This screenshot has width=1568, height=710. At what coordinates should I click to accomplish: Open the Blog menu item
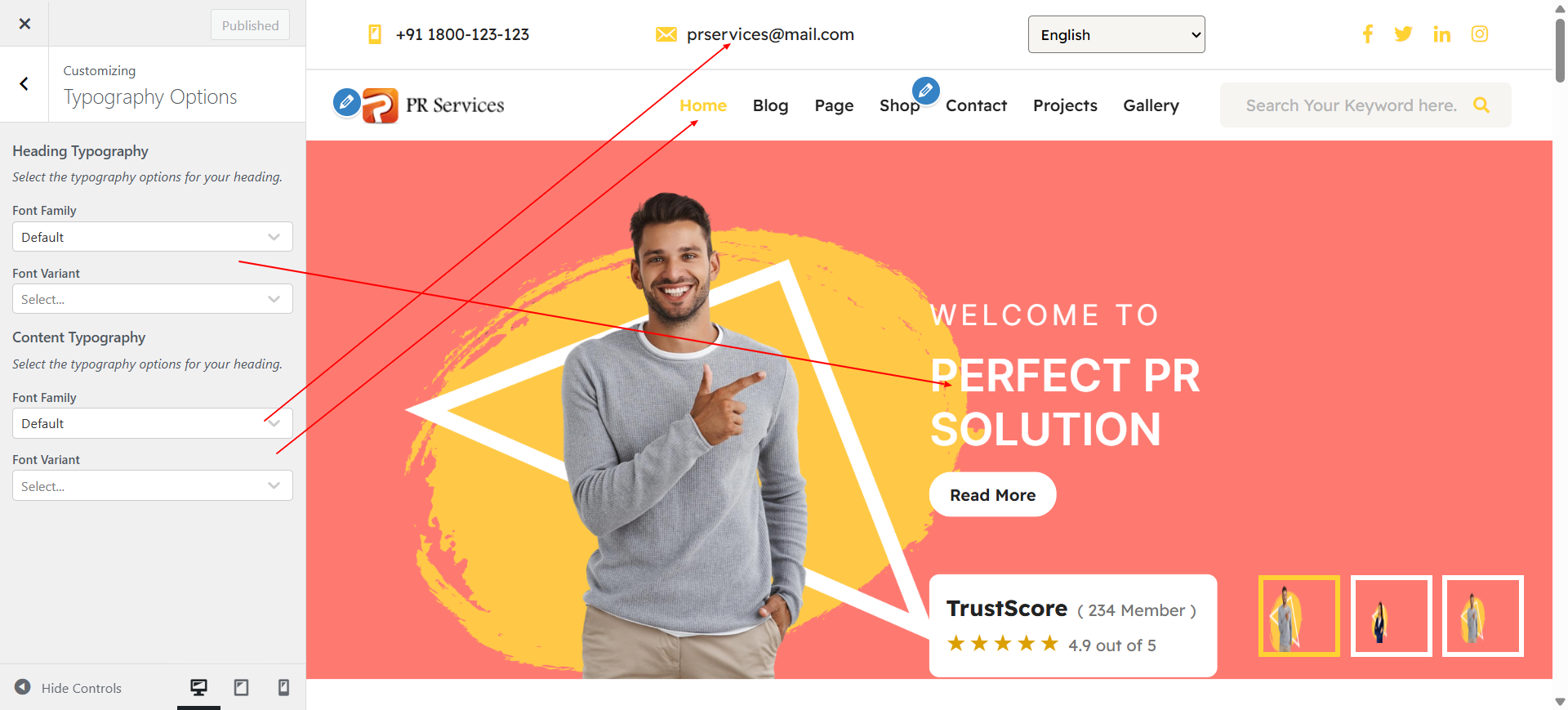tap(770, 105)
